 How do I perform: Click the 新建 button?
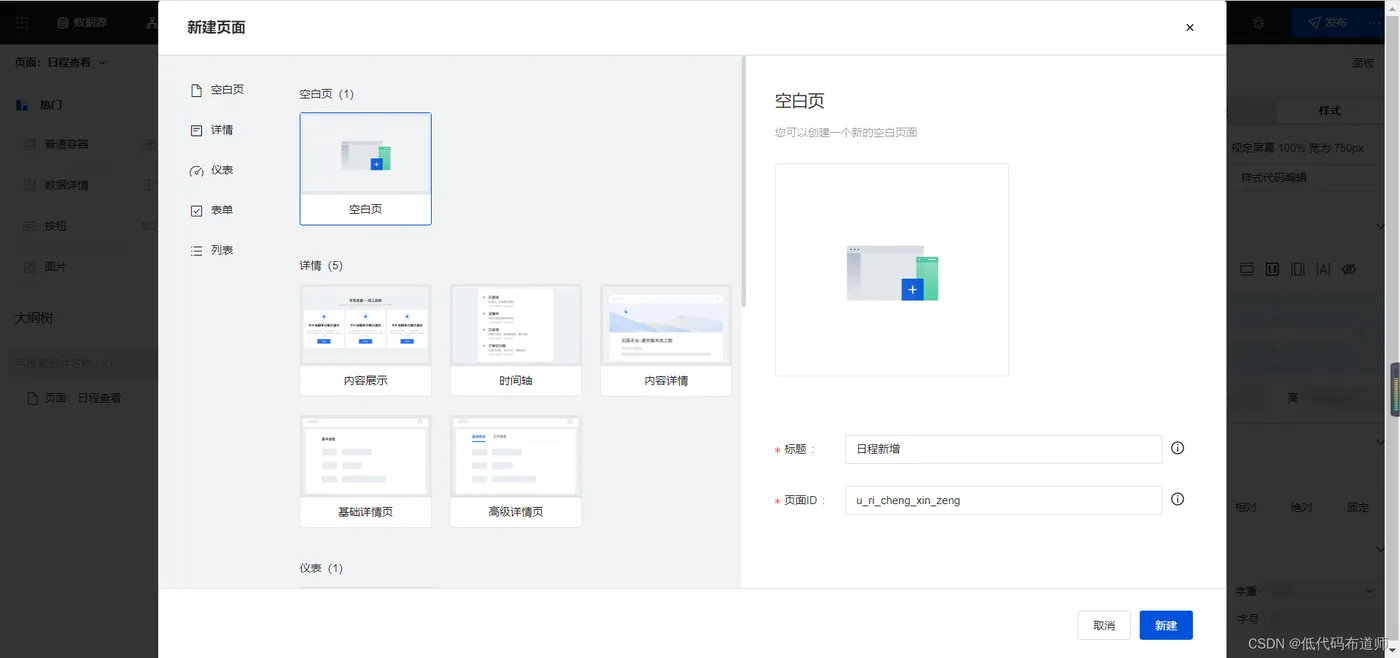tap(1166, 625)
